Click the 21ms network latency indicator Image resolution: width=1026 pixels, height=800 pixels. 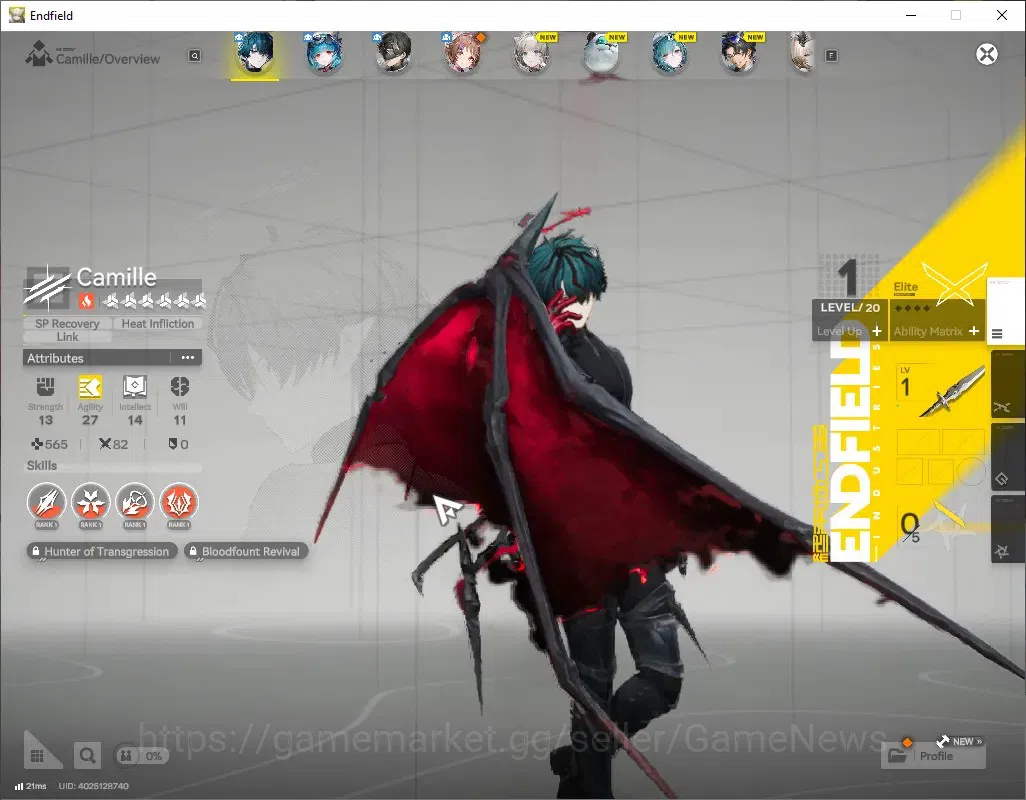click(31, 786)
